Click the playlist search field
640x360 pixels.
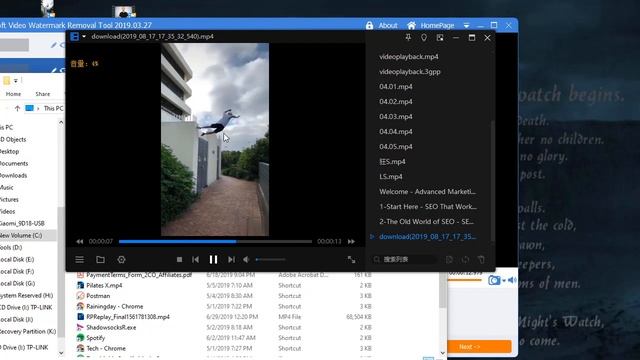tap(403, 260)
